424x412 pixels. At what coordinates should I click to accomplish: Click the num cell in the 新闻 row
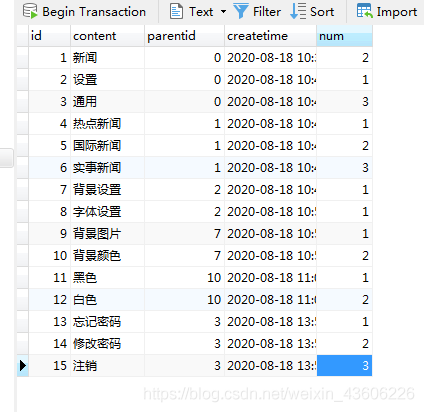coord(344,58)
